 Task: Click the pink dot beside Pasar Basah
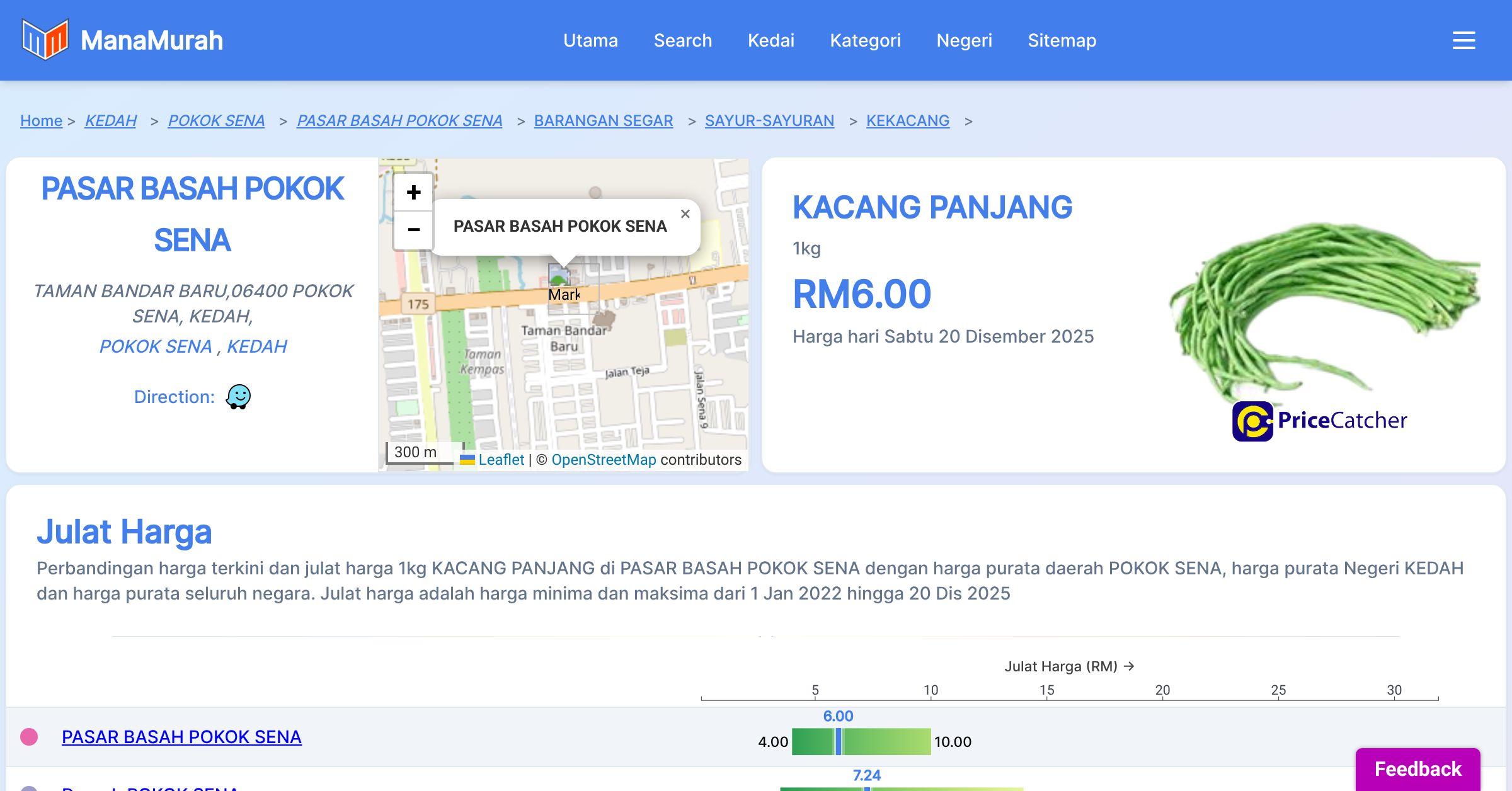[x=29, y=737]
